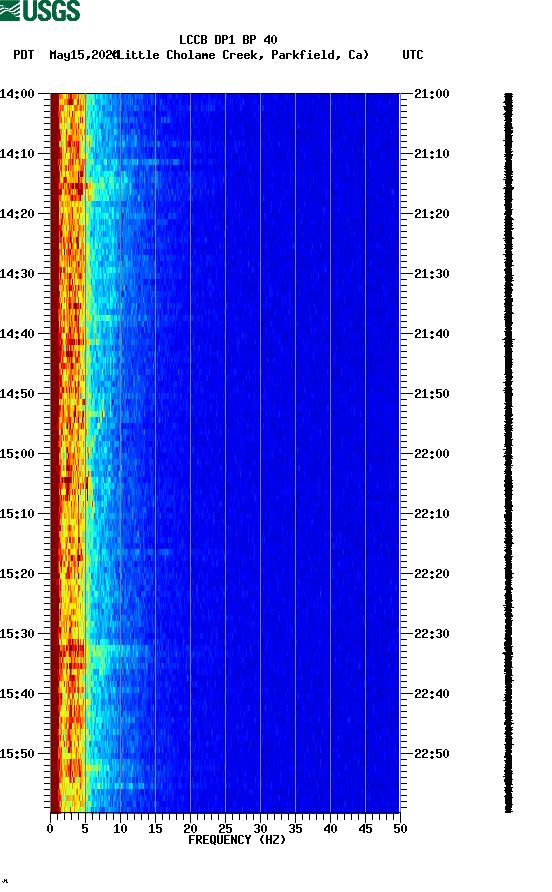Click the '40' frequency axis label
The image size is (552, 892).
(330, 829)
